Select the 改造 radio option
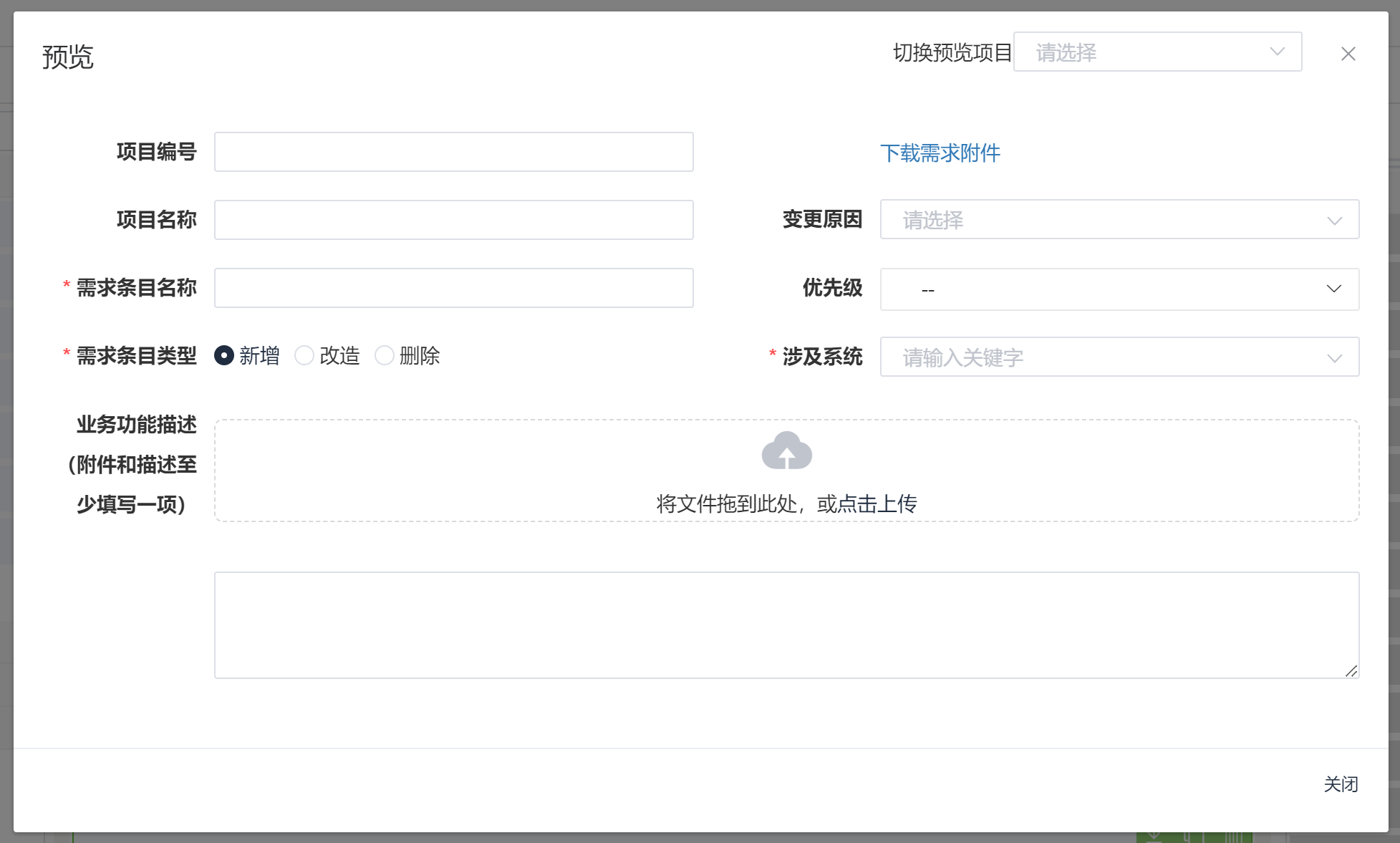Image resolution: width=1400 pixels, height=843 pixels. click(304, 355)
